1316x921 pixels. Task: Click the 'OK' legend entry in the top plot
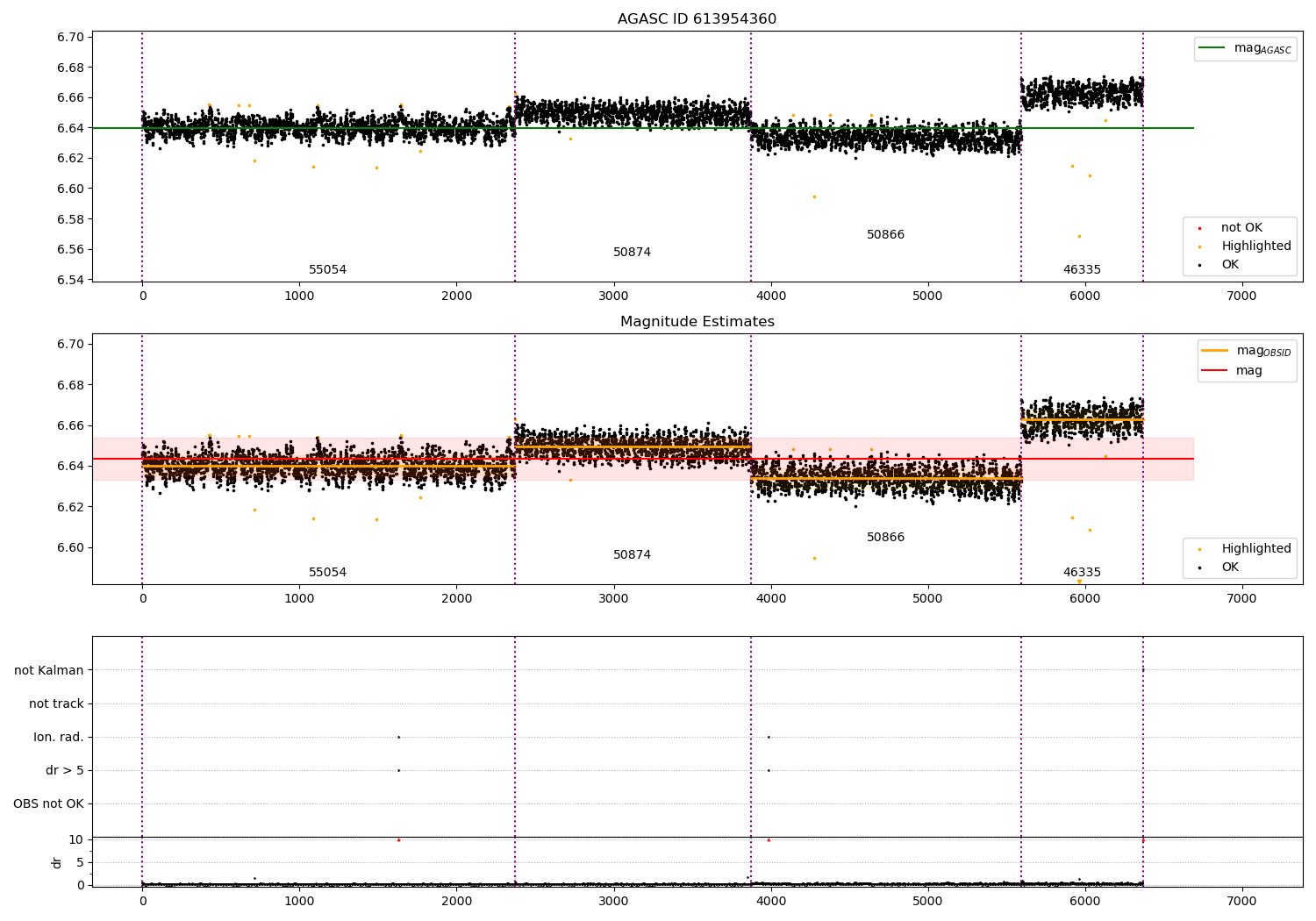pyautogui.click(x=1218, y=265)
